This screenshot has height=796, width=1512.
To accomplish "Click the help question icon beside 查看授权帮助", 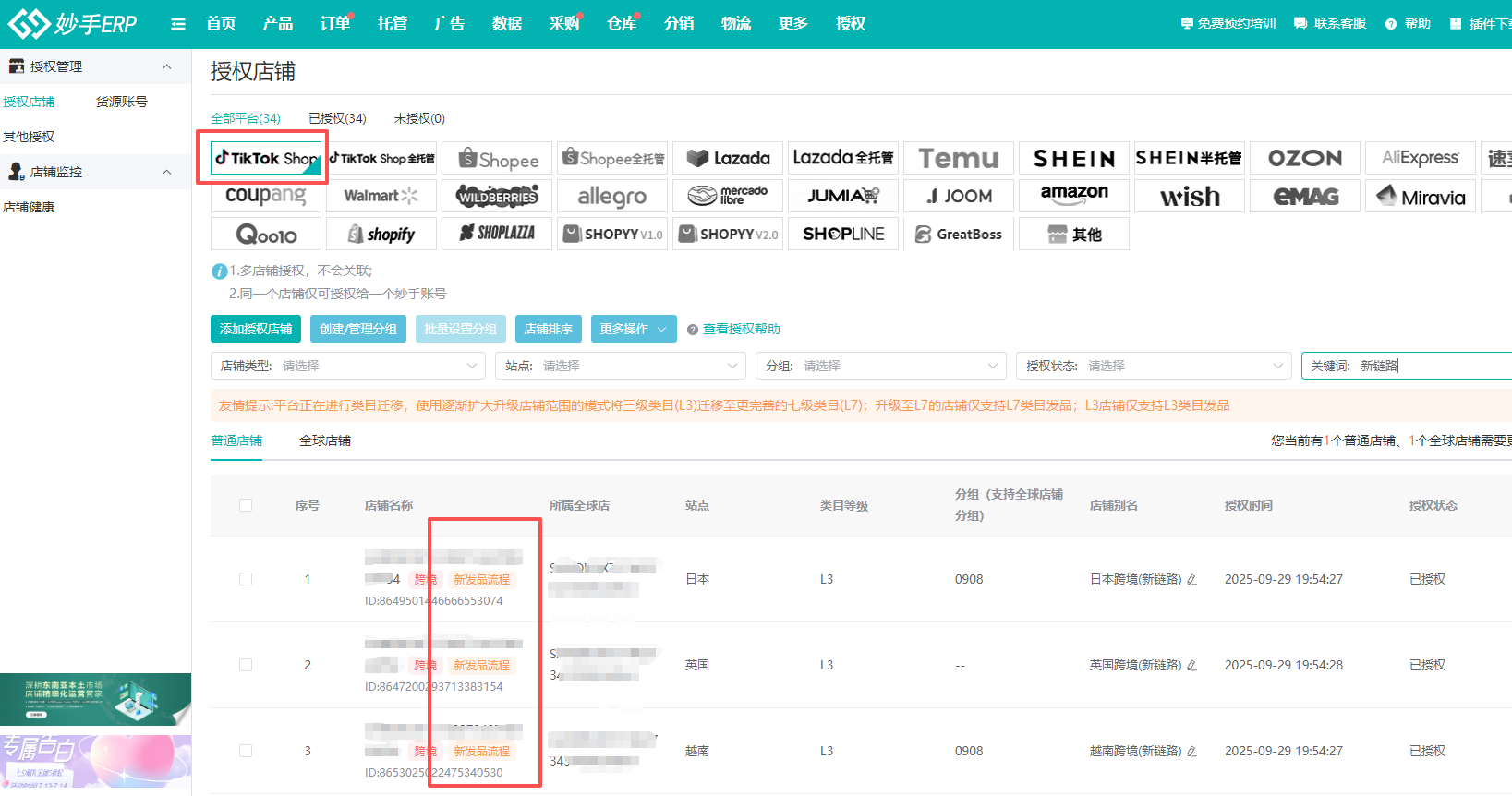I will (x=692, y=330).
